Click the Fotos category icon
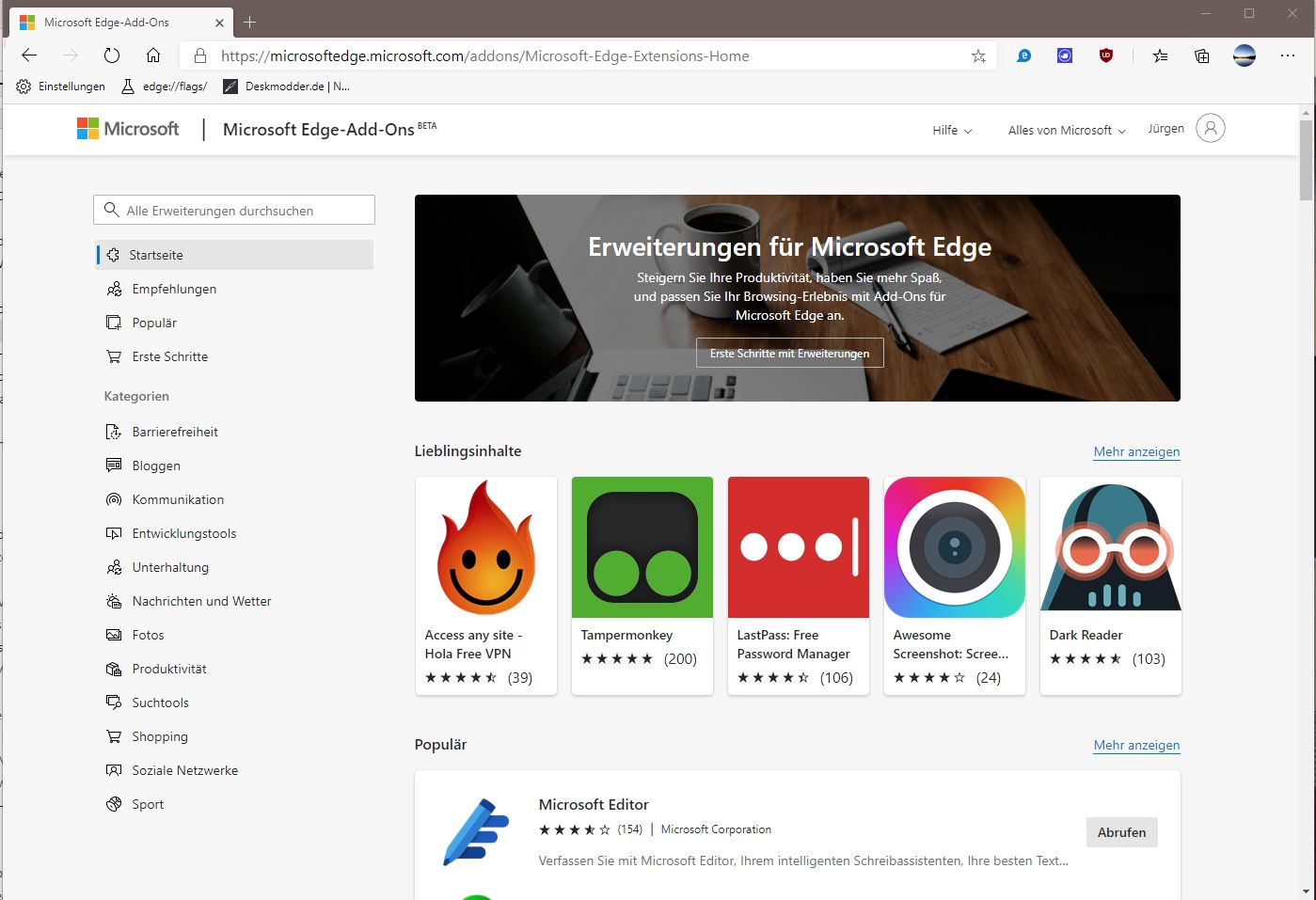The height and width of the screenshot is (900, 1316). pyautogui.click(x=114, y=635)
